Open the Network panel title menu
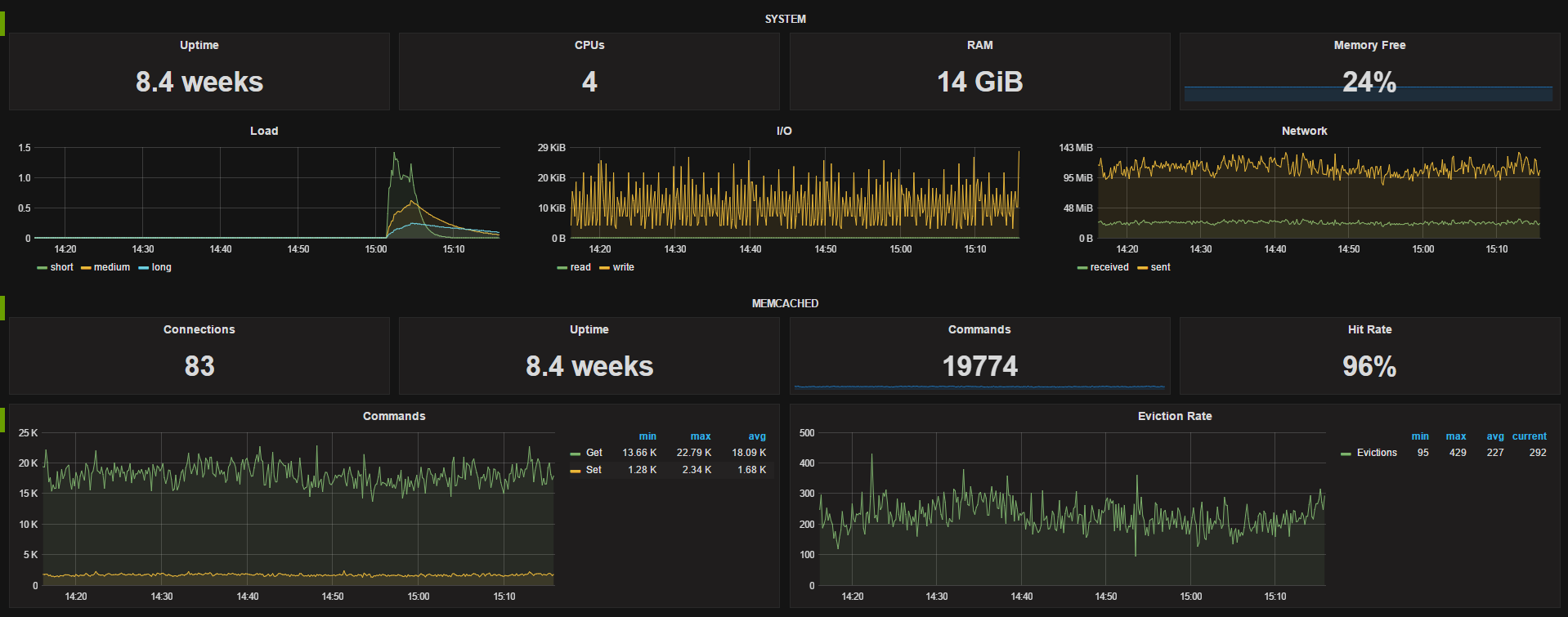This screenshot has width=1568, height=617. click(1304, 131)
